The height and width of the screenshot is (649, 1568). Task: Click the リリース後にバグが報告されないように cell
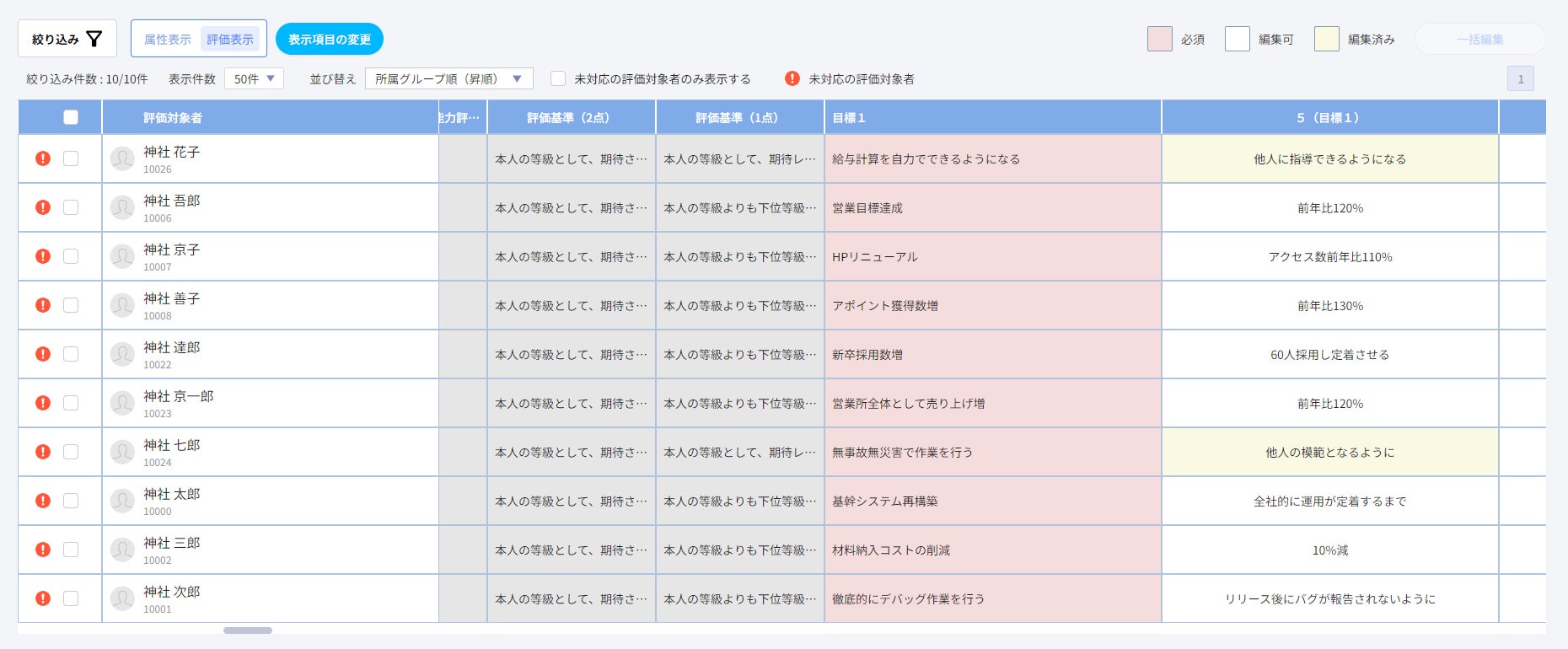[1330, 598]
